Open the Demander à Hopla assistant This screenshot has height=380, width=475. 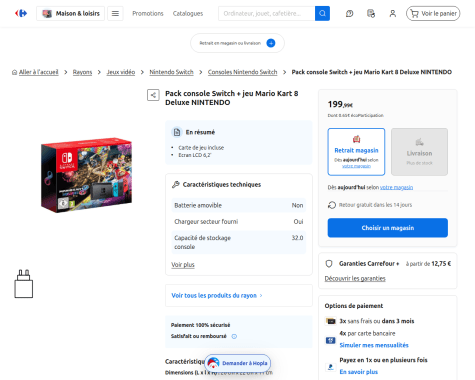pos(238,363)
